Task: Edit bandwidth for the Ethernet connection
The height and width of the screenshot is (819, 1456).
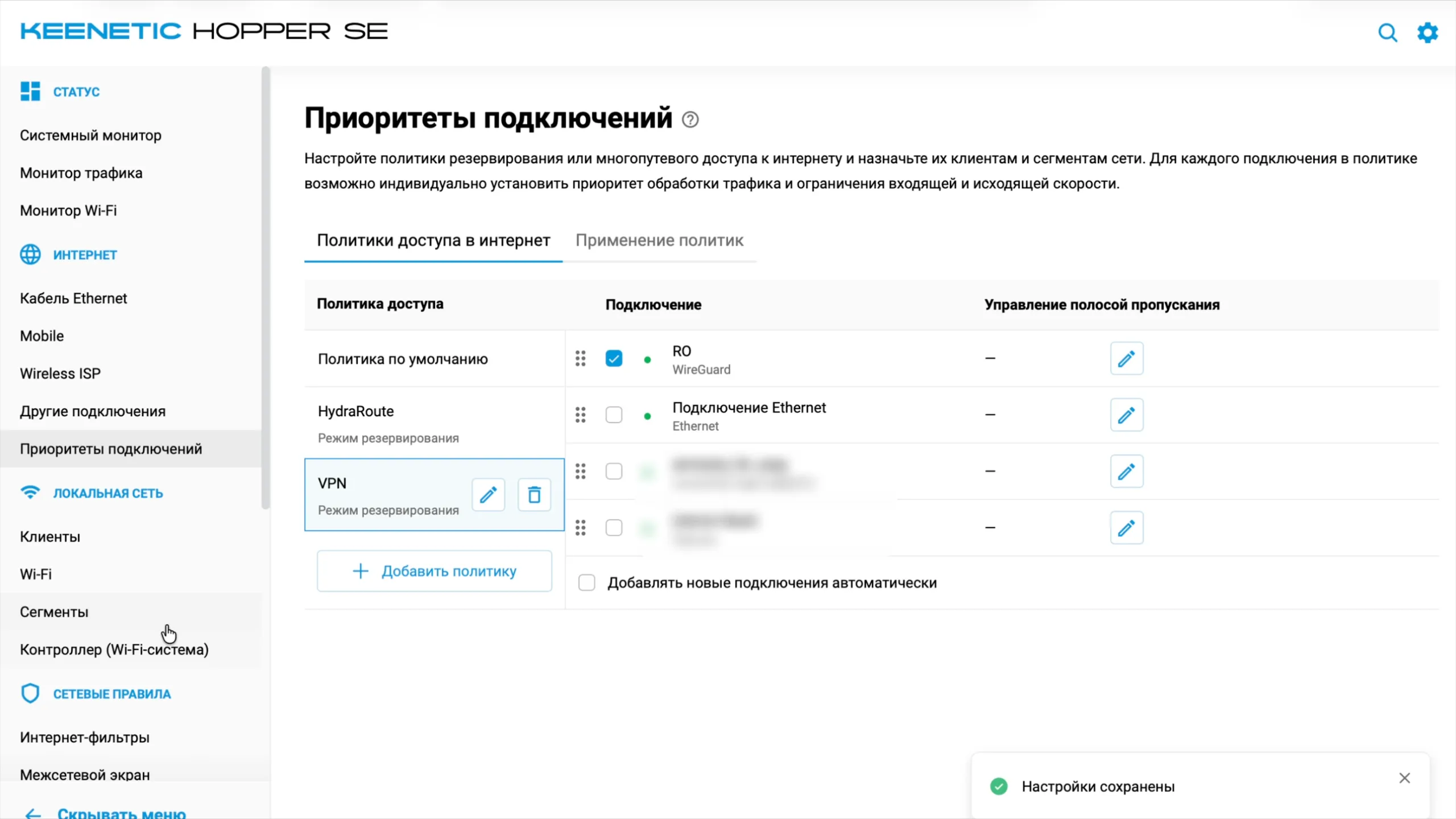Action: tap(1126, 415)
